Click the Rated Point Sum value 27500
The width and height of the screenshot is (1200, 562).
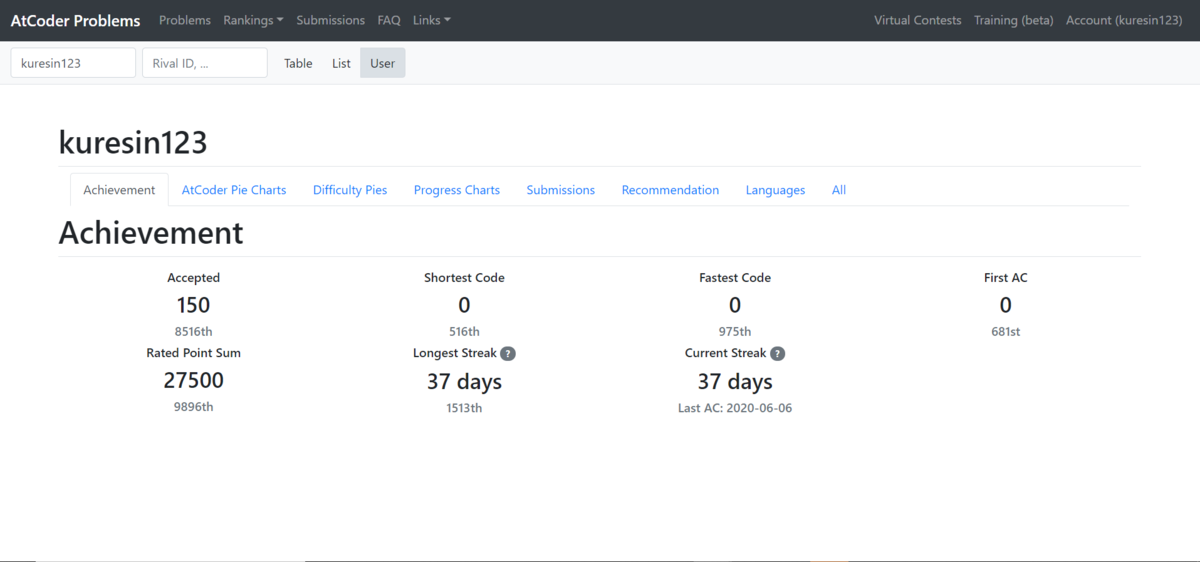[x=194, y=380]
